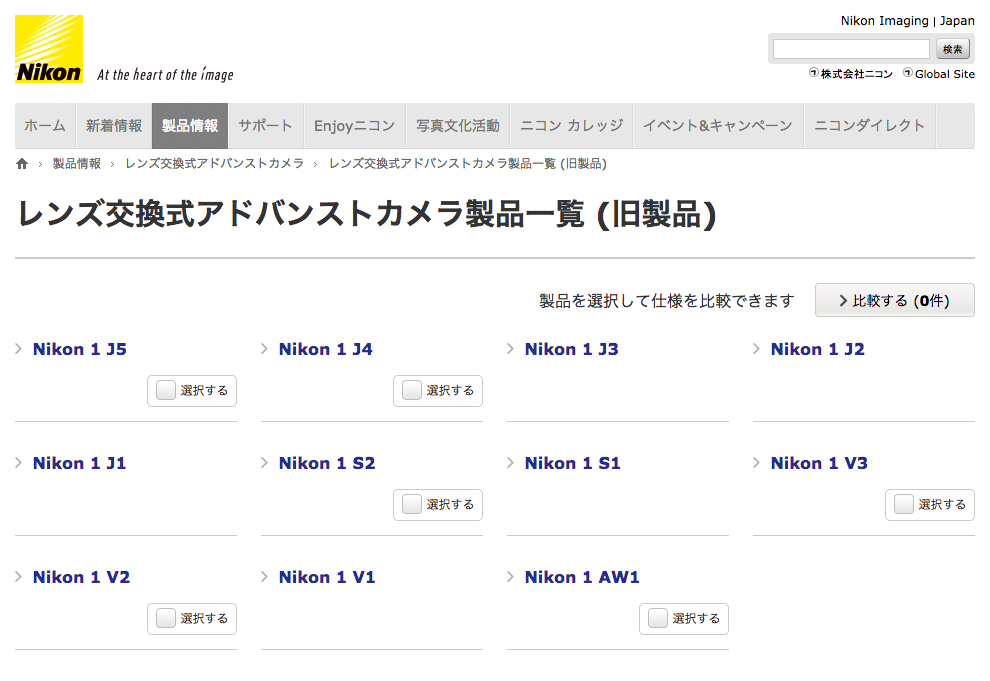
Task: Click レンズ交換式アドバンストカメラ製品一覧 (旧製品) in breadcrumb
Action: click(468, 164)
